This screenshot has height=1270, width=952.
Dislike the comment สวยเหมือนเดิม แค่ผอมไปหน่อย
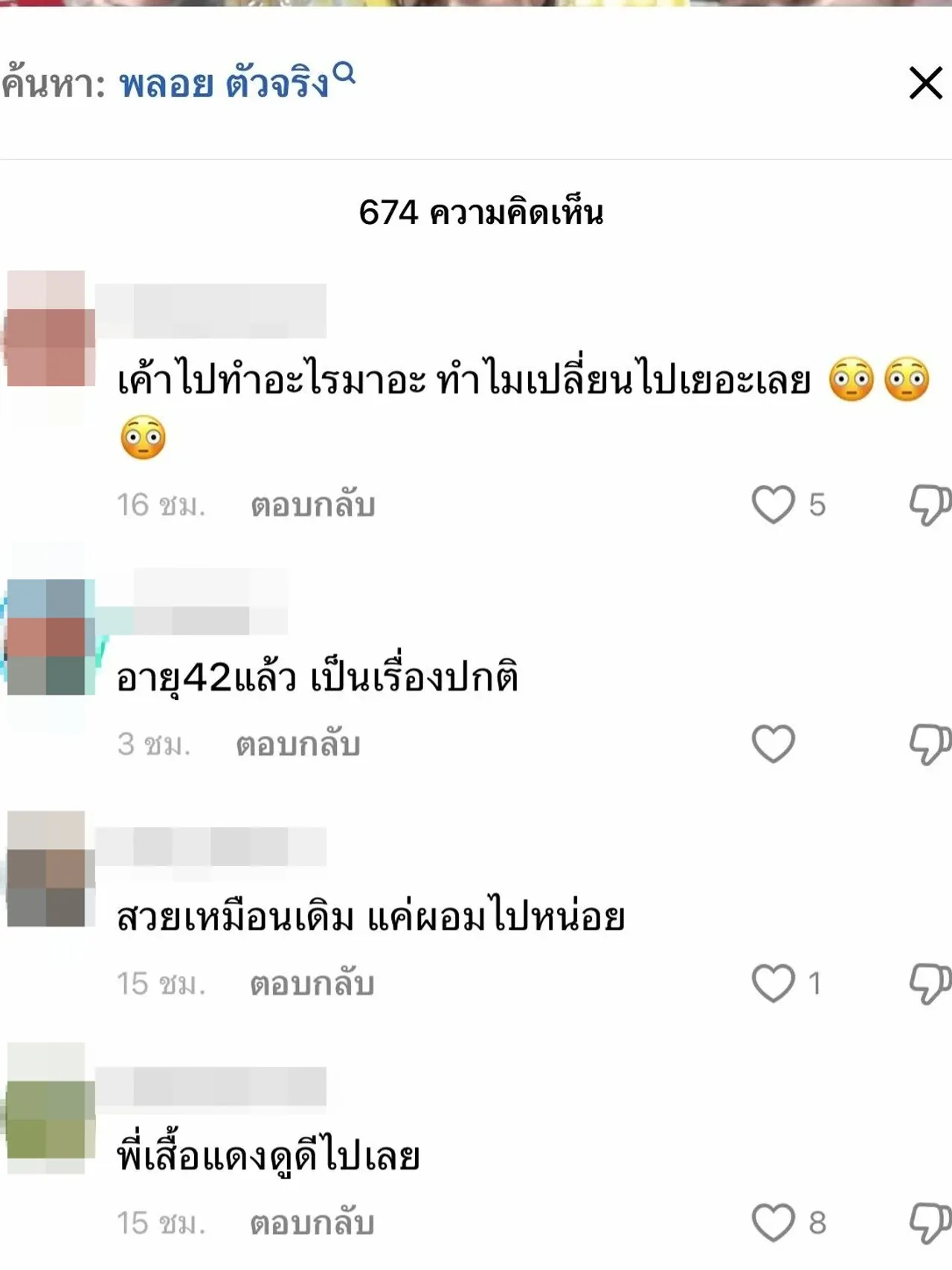tap(930, 984)
